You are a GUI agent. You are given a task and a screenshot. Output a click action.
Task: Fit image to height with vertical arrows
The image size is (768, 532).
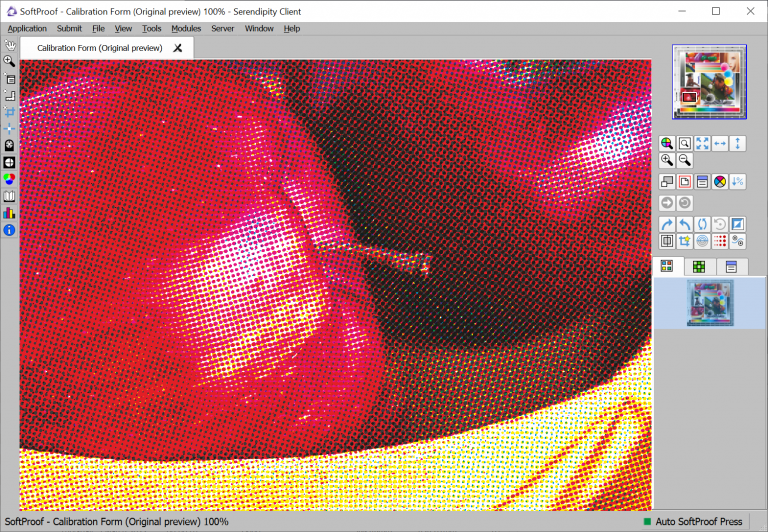pyautogui.click(x=737, y=143)
